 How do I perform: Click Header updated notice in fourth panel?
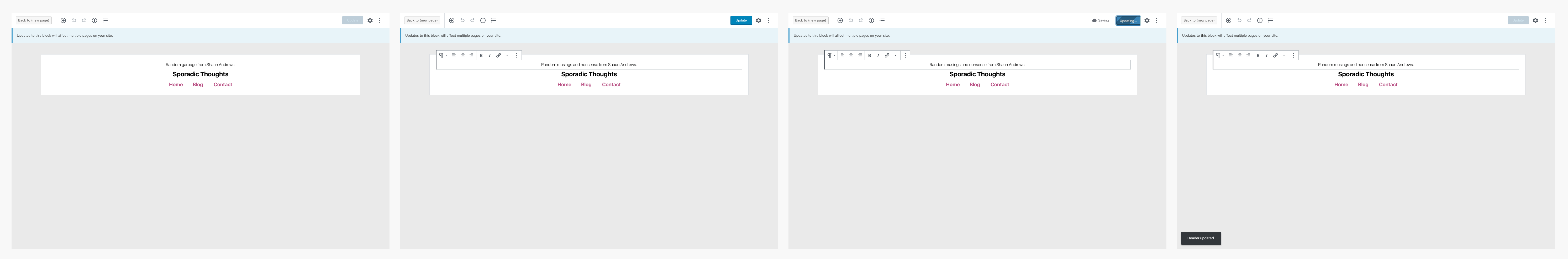point(1201,238)
